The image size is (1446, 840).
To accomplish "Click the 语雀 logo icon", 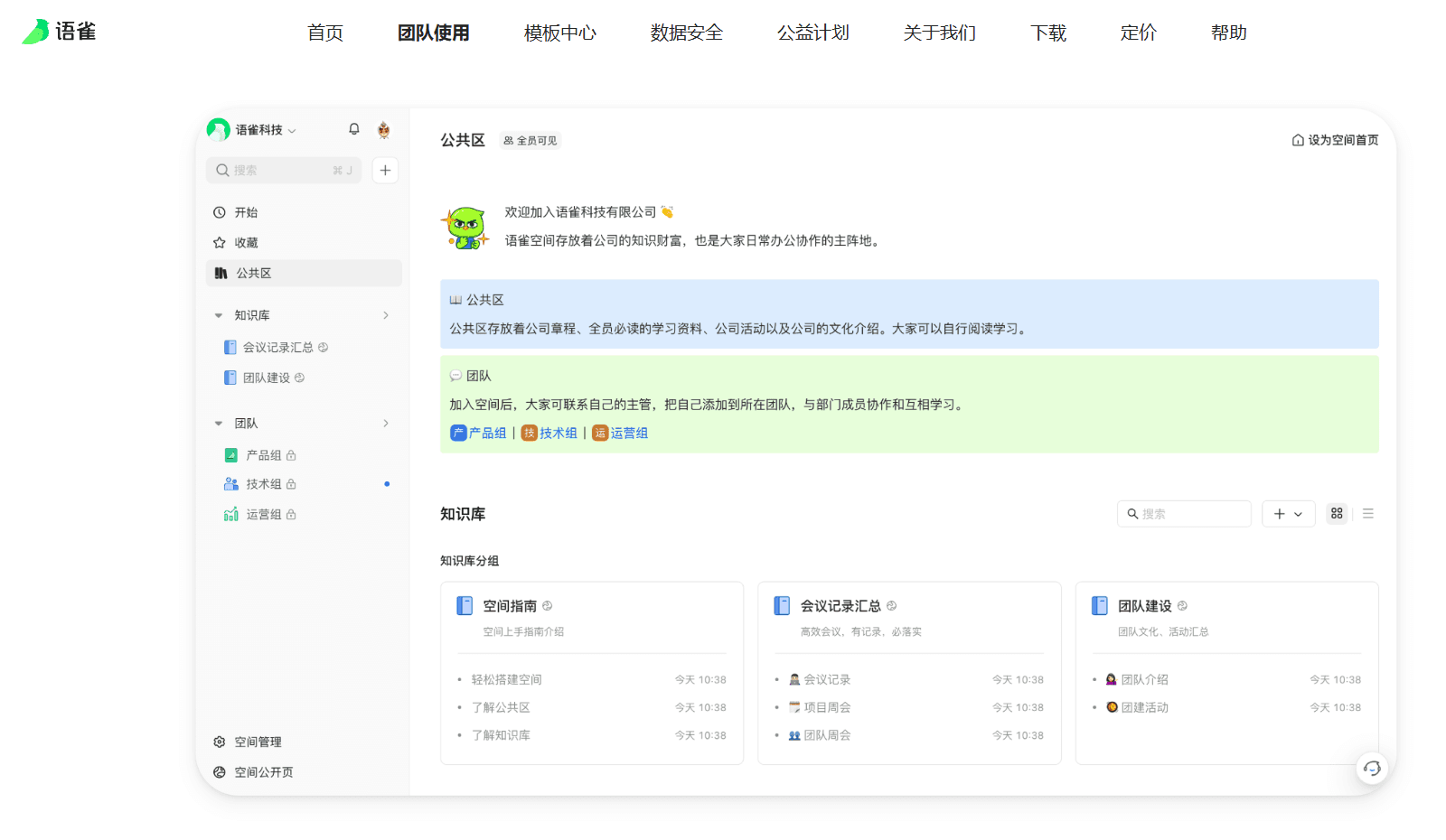I will [35, 32].
